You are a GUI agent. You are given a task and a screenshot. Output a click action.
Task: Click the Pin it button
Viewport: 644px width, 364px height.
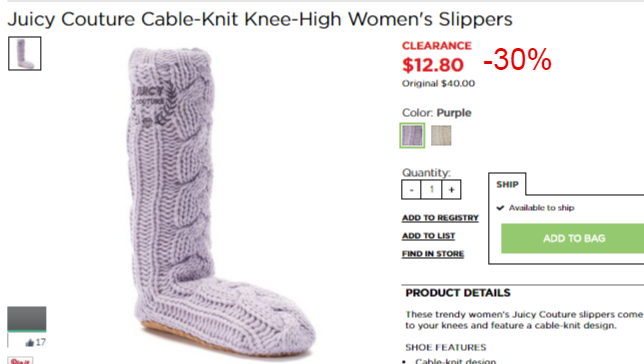click(x=20, y=361)
